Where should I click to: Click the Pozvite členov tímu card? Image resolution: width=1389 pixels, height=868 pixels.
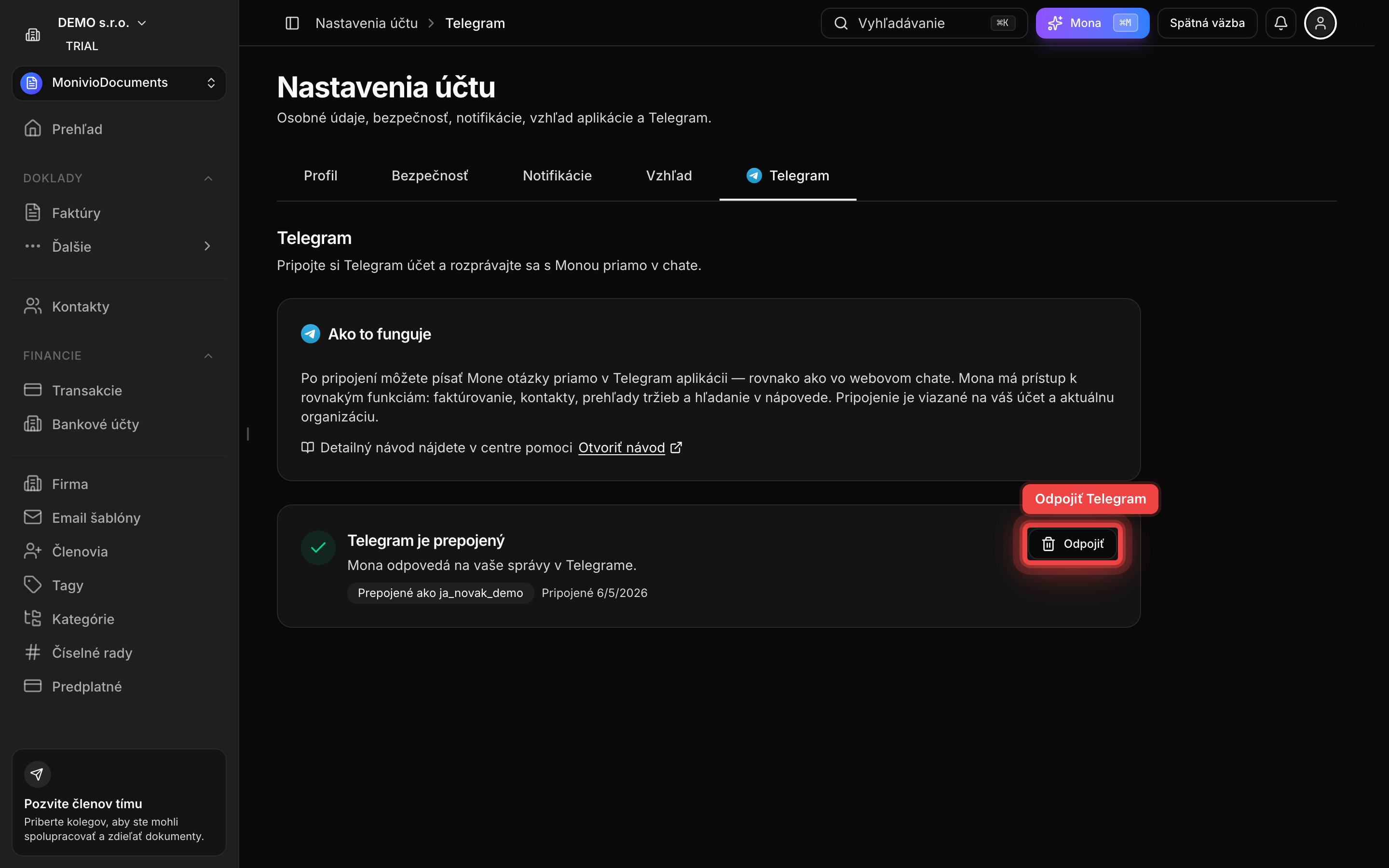(x=119, y=802)
